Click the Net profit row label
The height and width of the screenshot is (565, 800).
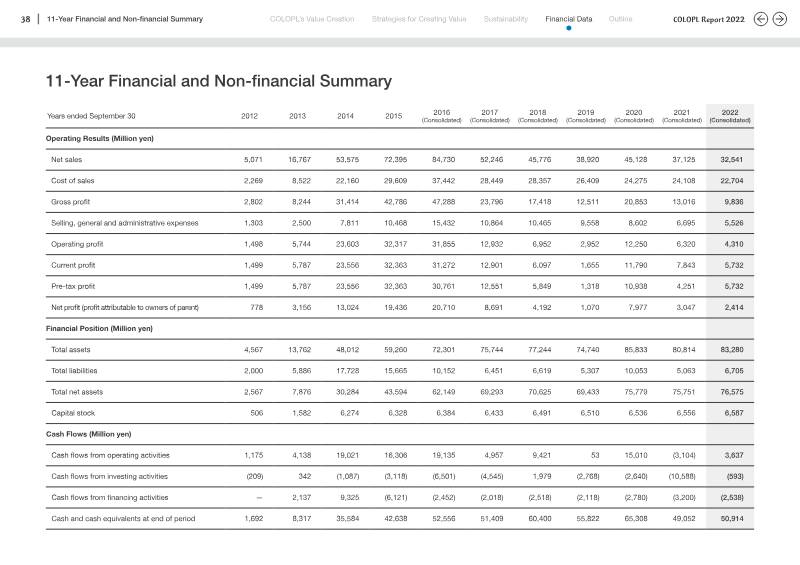(125, 307)
